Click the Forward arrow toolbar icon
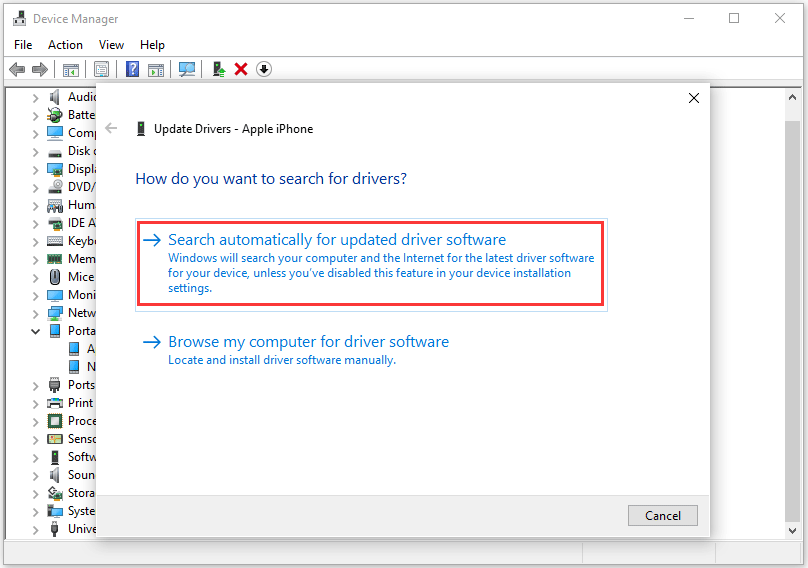This screenshot has width=808, height=568. pos(40,69)
